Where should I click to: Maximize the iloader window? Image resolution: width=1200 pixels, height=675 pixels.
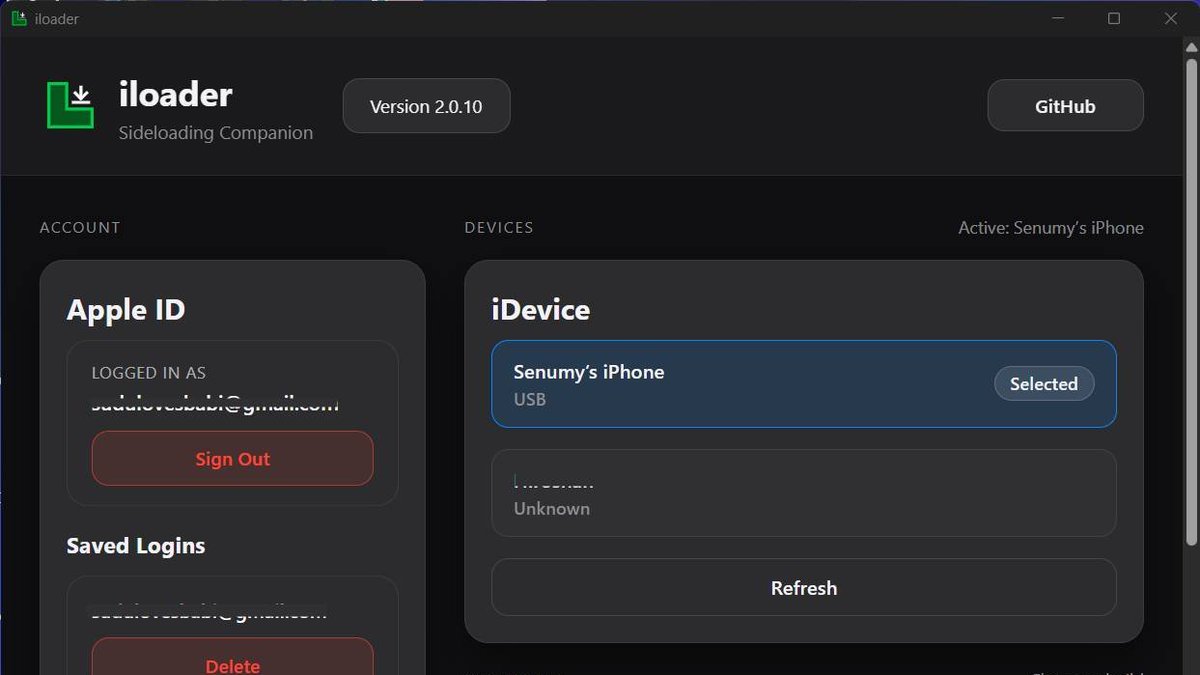click(1114, 19)
